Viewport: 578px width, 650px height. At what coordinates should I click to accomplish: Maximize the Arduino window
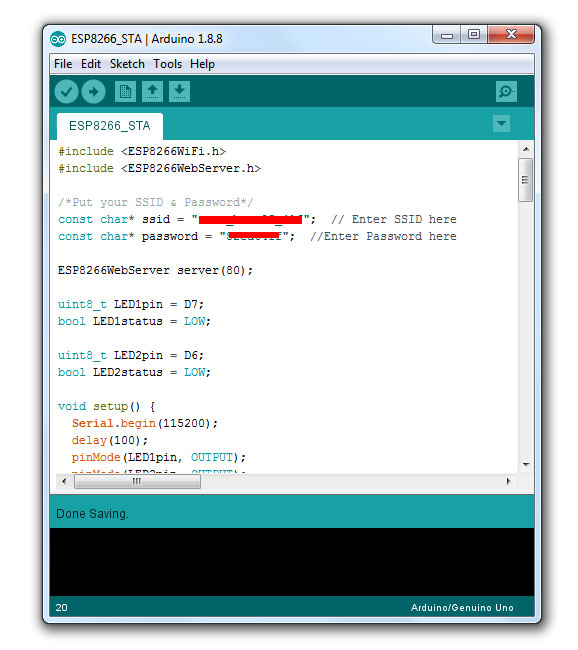coord(474,35)
